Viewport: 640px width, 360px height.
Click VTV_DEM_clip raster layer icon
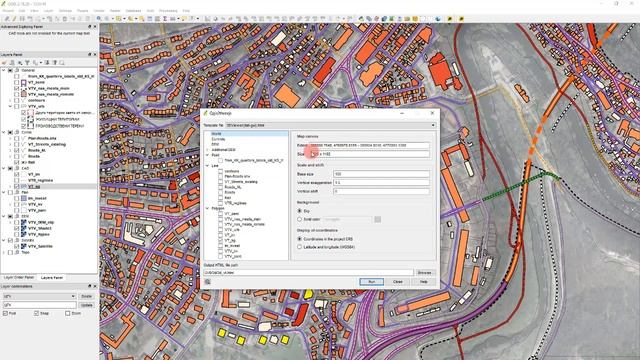tap(24, 222)
